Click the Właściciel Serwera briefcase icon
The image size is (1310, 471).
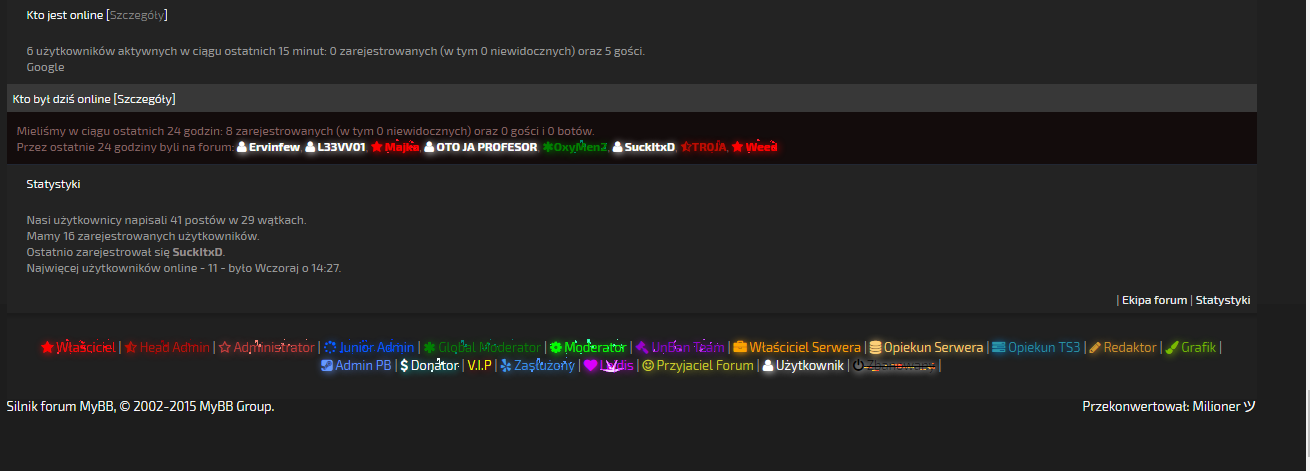coord(740,347)
